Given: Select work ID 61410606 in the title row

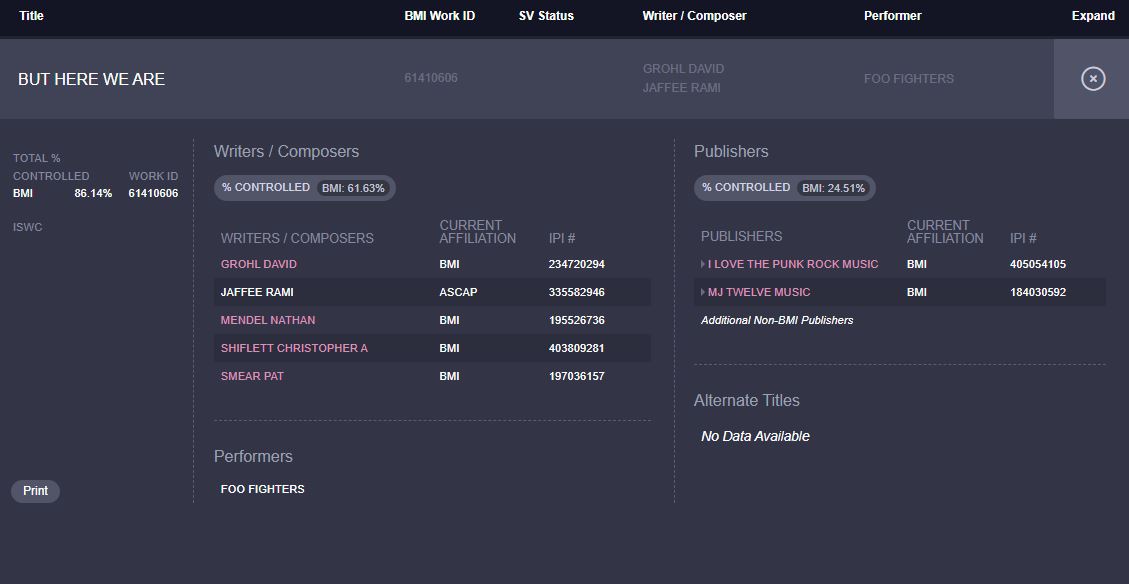Looking at the screenshot, I should [431, 78].
